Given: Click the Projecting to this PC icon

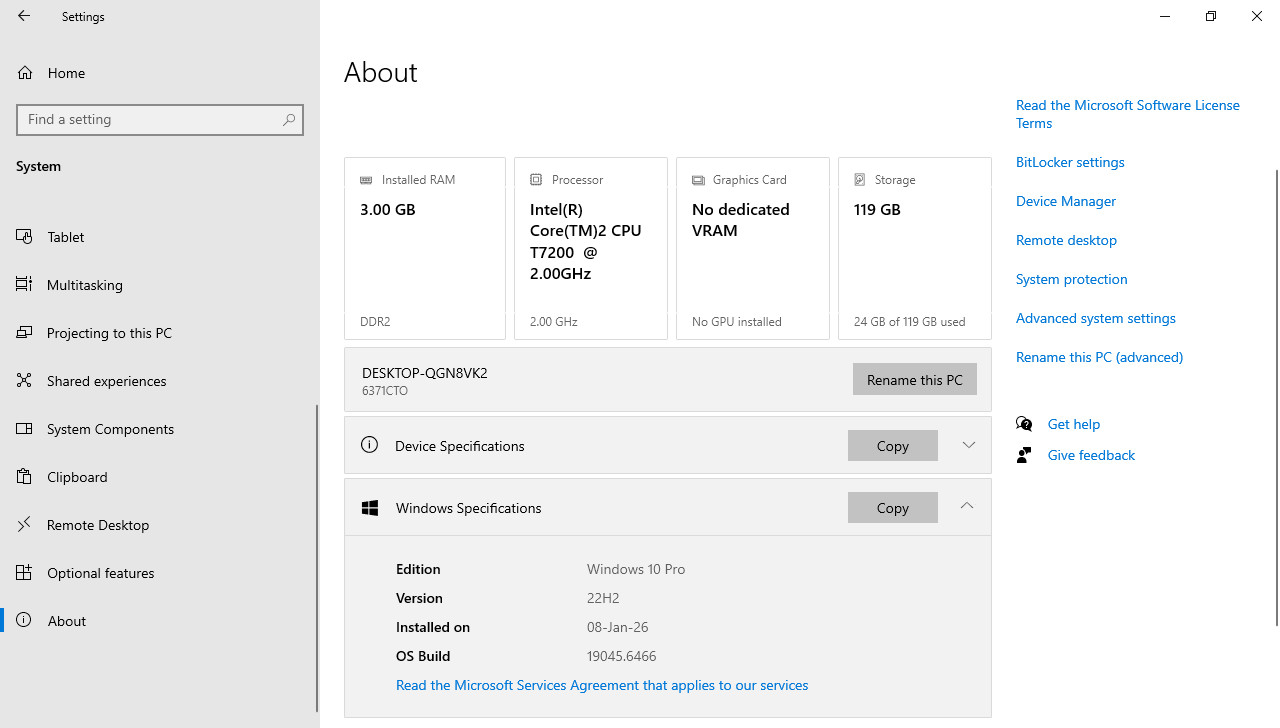Looking at the screenshot, I should (25, 333).
